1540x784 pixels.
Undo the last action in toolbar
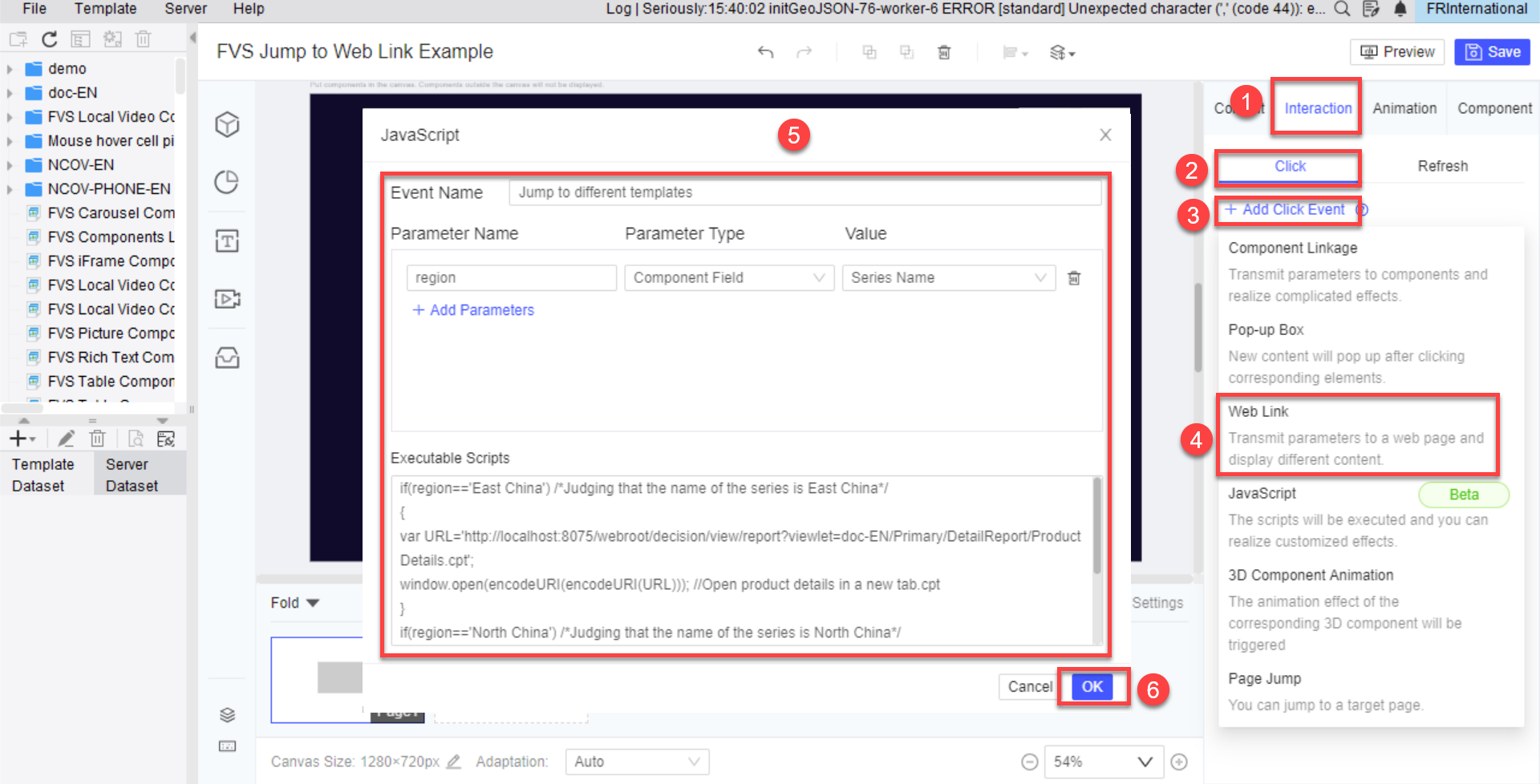tap(765, 52)
